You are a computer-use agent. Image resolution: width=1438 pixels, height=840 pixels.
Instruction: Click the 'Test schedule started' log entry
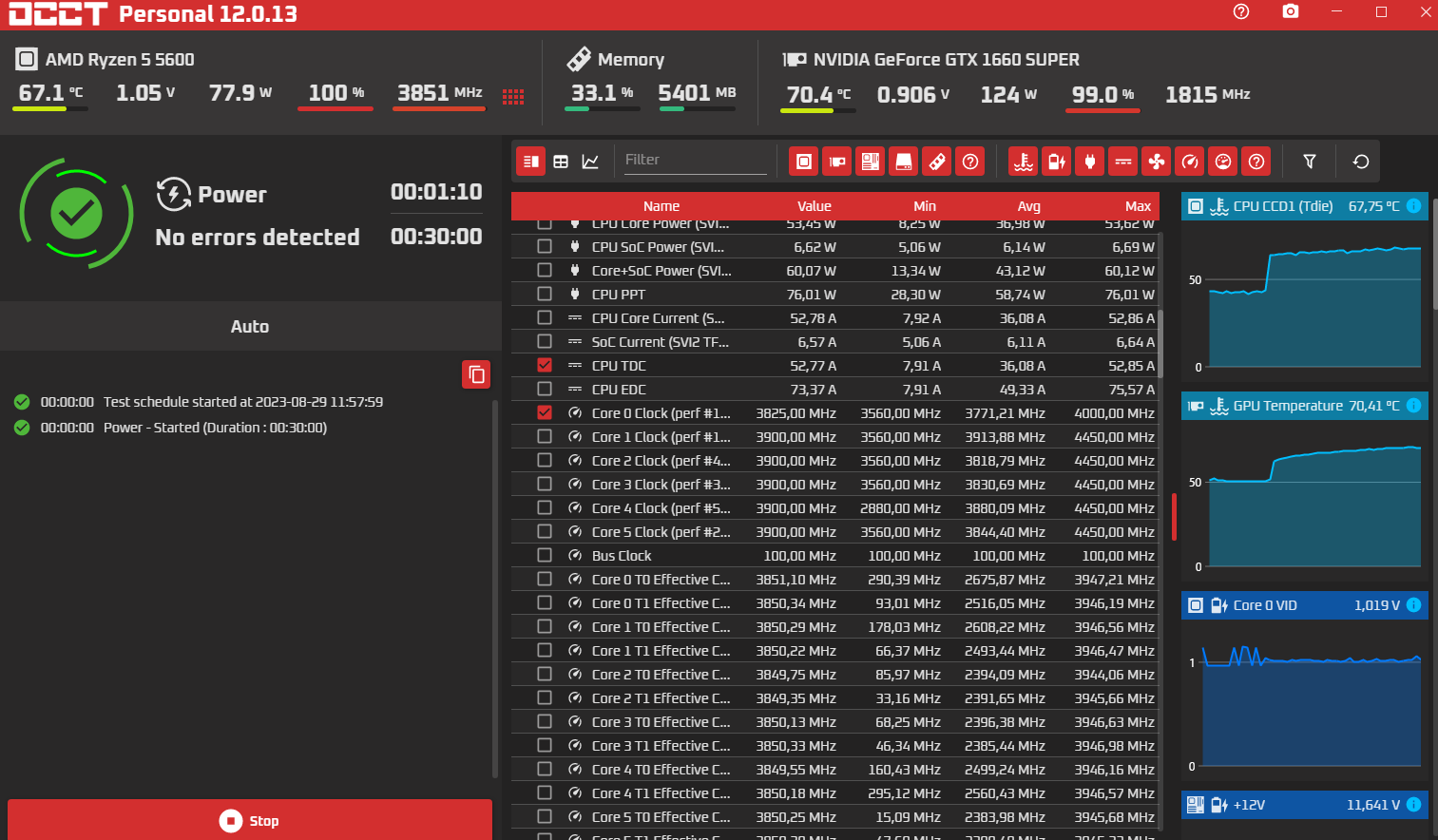tap(243, 402)
